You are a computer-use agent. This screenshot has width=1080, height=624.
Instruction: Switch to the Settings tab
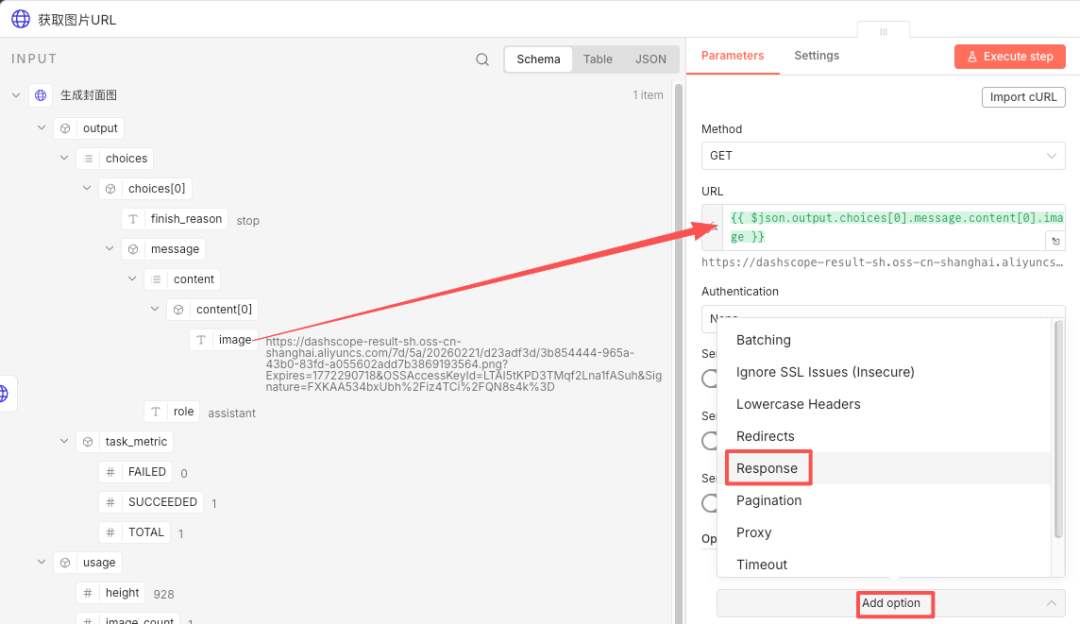coord(816,56)
